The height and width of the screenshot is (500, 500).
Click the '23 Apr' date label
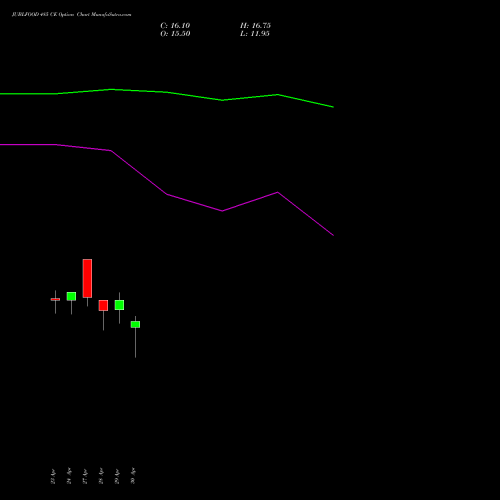point(53,477)
